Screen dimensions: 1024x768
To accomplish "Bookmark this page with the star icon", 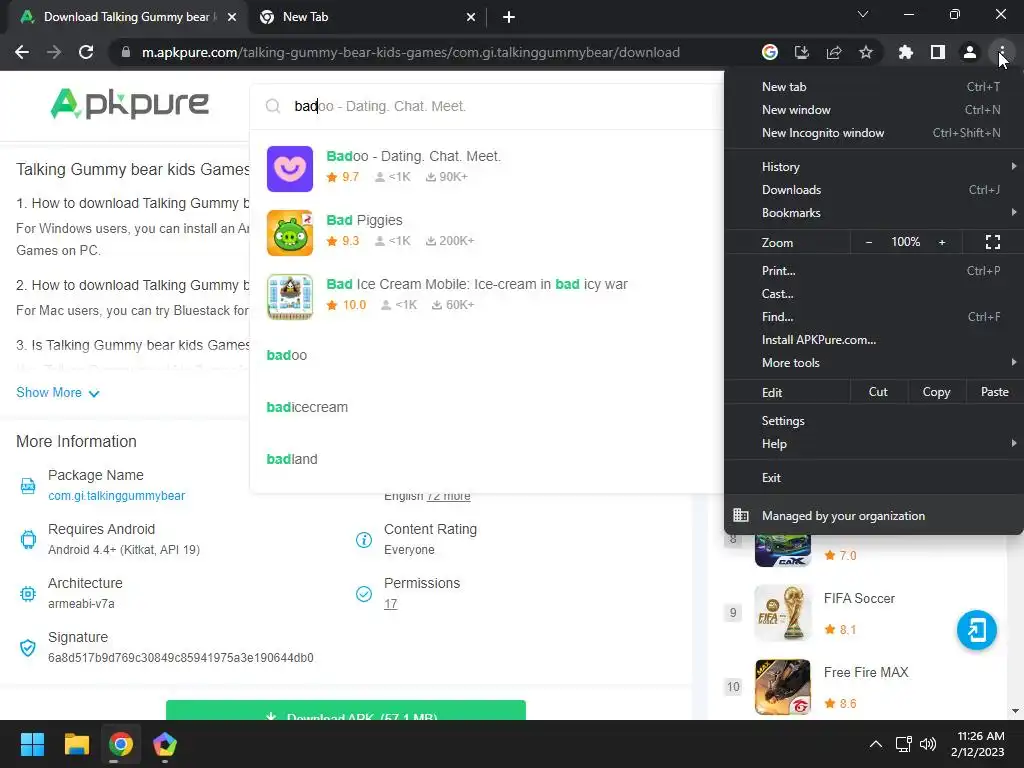I will (x=866, y=52).
